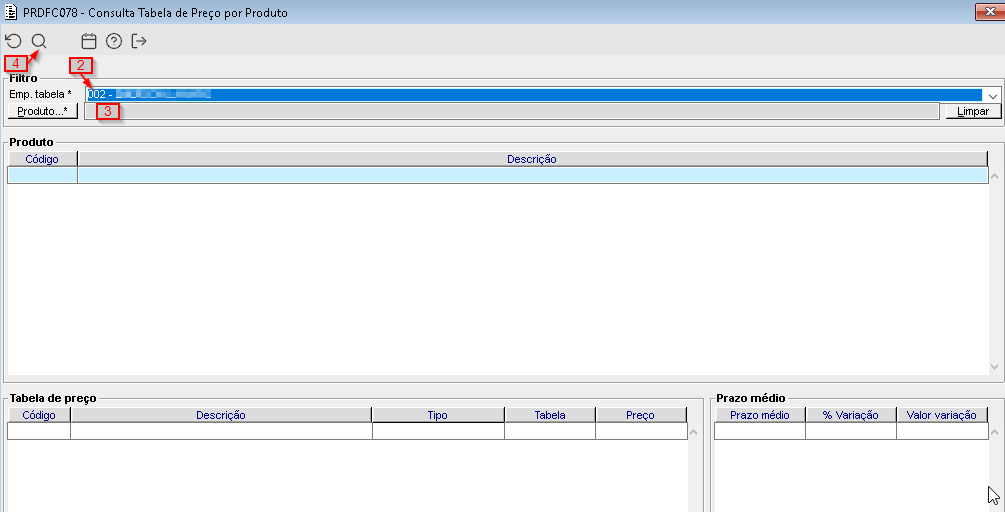Screen dimensions: 1005x512
Task: Click the Prazo médio column header
Action: (760, 415)
